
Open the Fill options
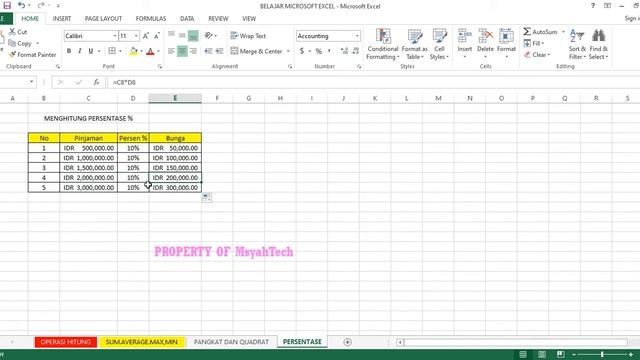pos(533,43)
